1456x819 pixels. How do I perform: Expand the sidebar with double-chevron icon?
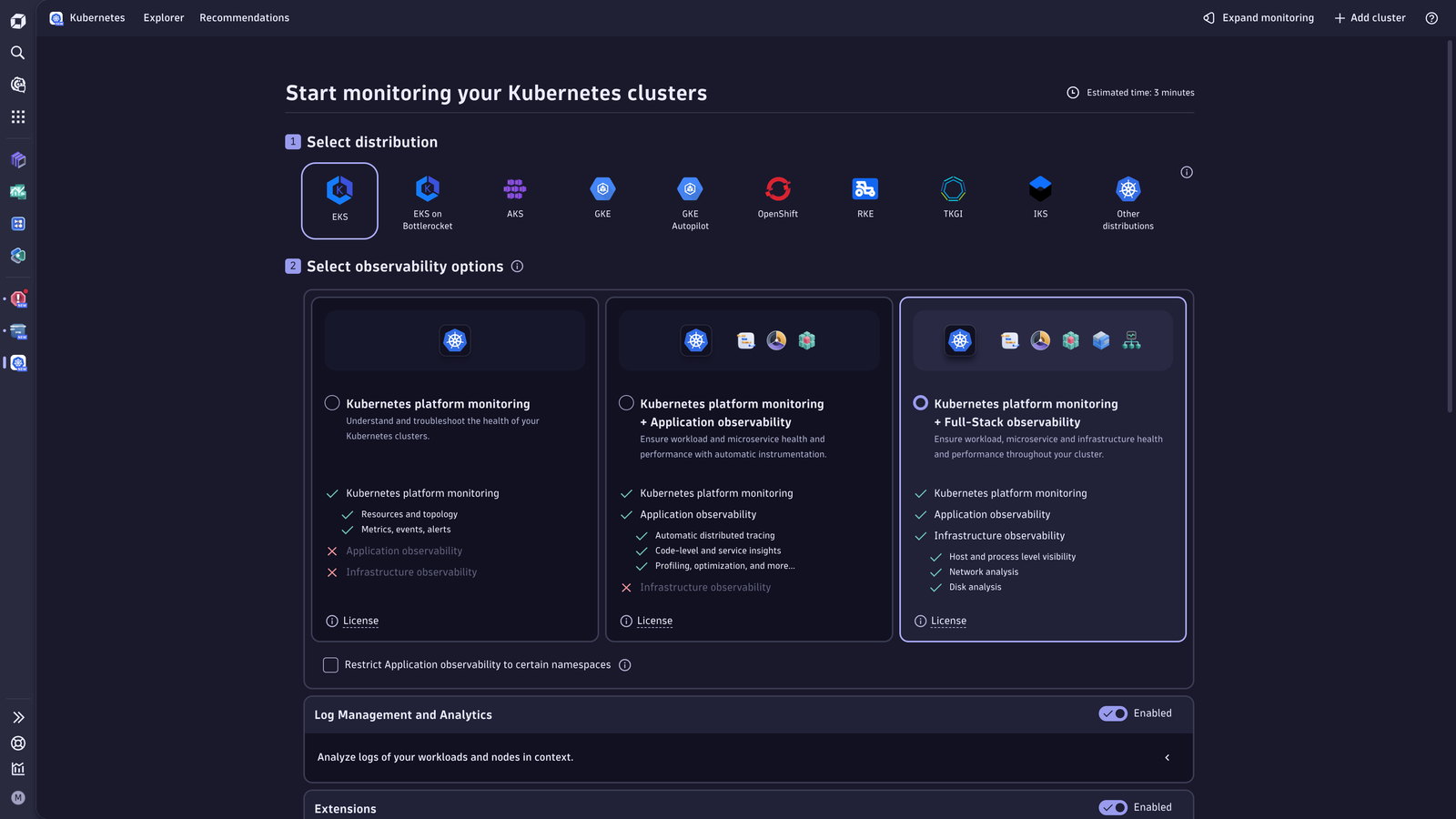(x=18, y=717)
